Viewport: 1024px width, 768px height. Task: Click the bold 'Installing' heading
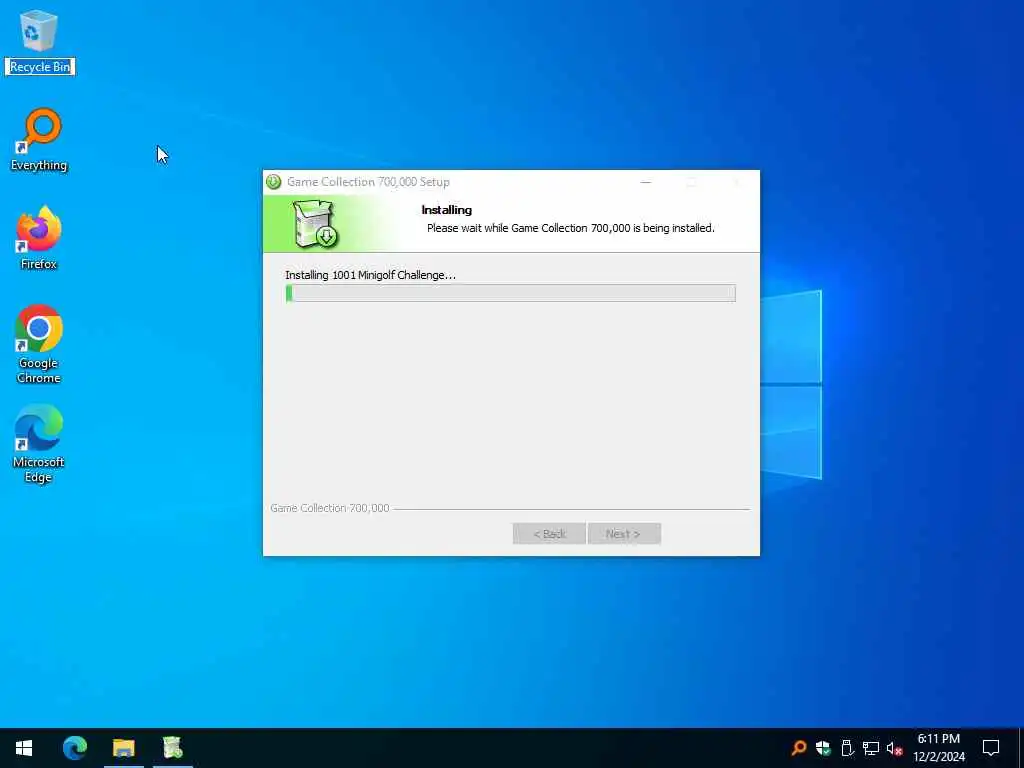click(447, 210)
